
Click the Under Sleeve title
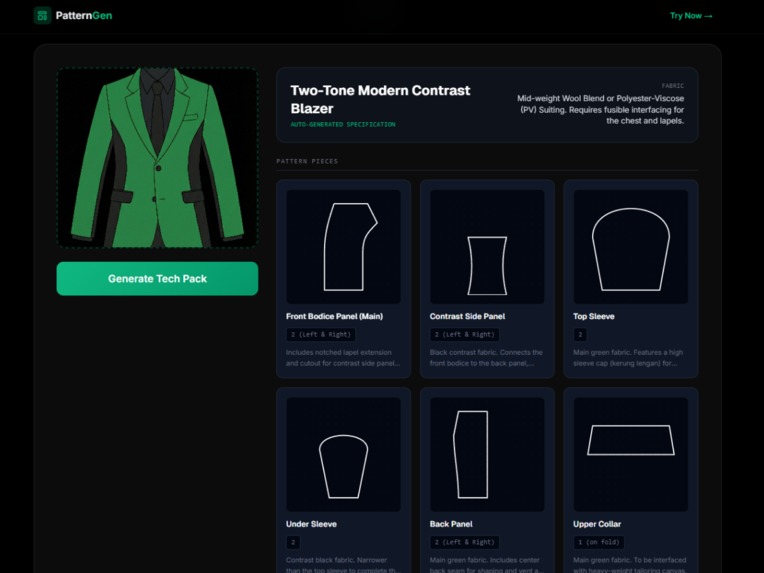coord(311,524)
